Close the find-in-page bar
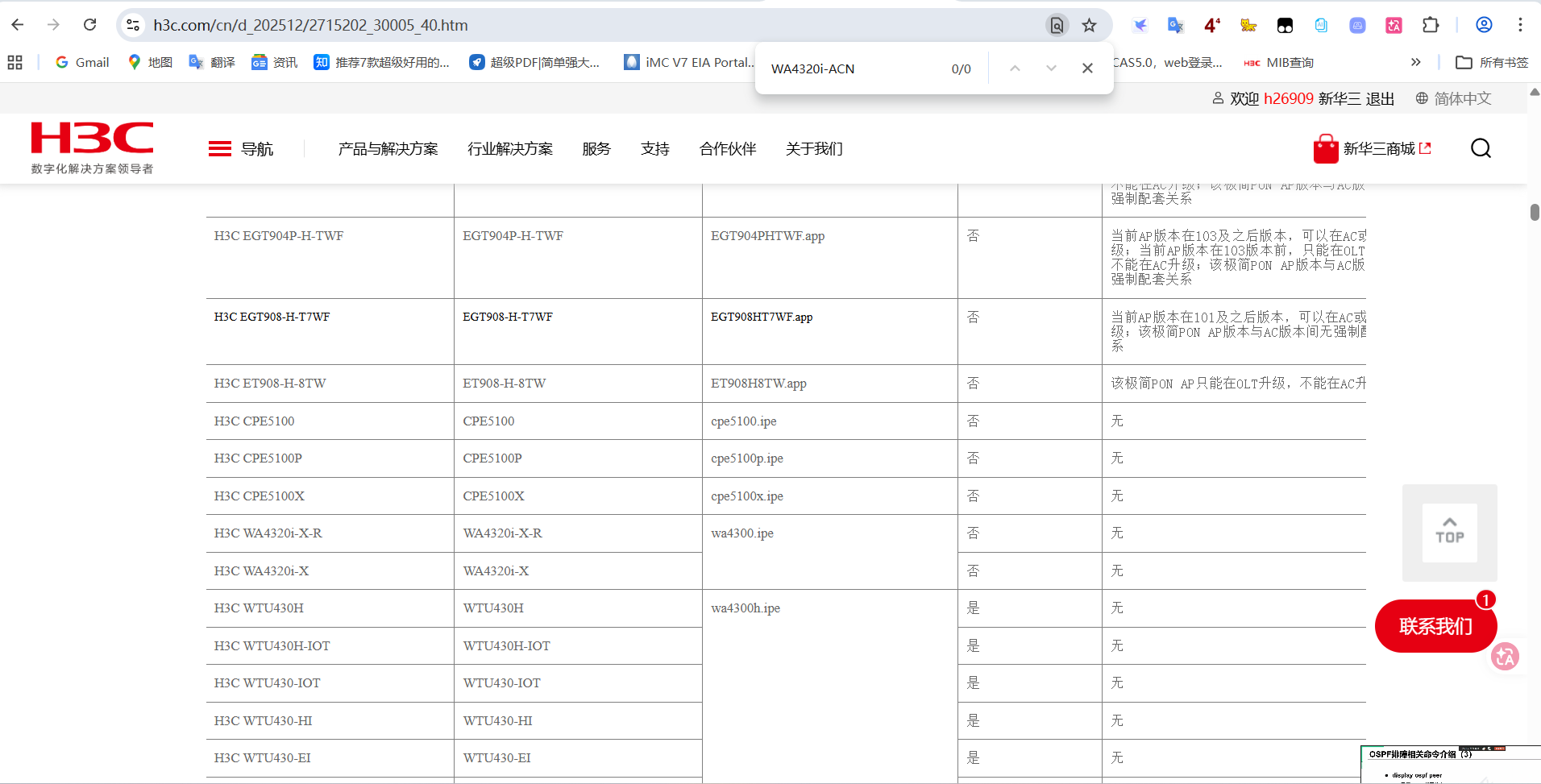This screenshot has width=1541, height=784. pos(1087,68)
